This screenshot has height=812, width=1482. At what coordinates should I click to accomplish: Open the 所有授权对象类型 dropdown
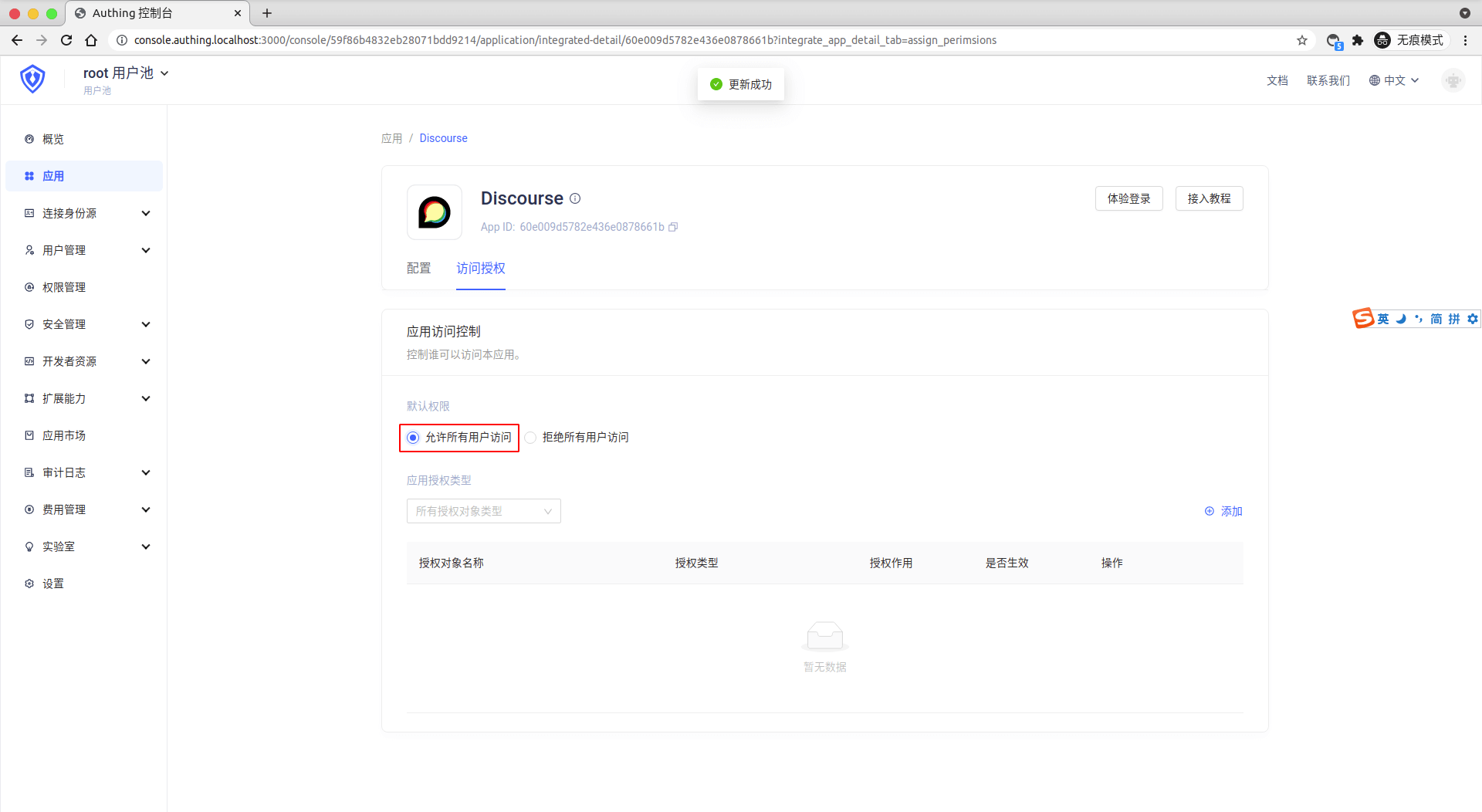point(483,511)
